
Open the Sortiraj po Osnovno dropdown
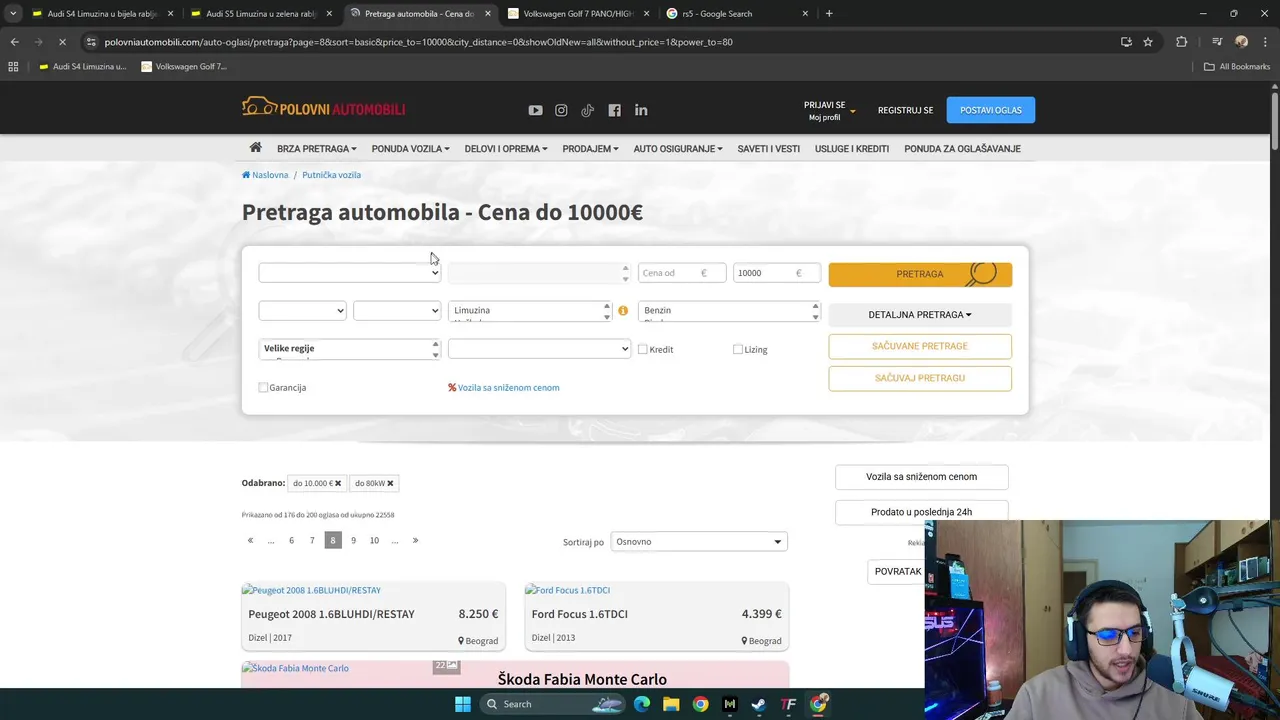699,542
